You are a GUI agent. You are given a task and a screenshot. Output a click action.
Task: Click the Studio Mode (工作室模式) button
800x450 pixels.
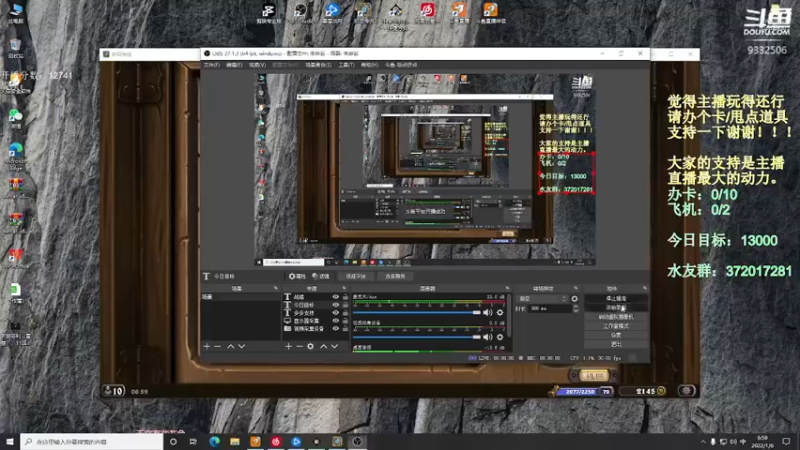(x=616, y=326)
